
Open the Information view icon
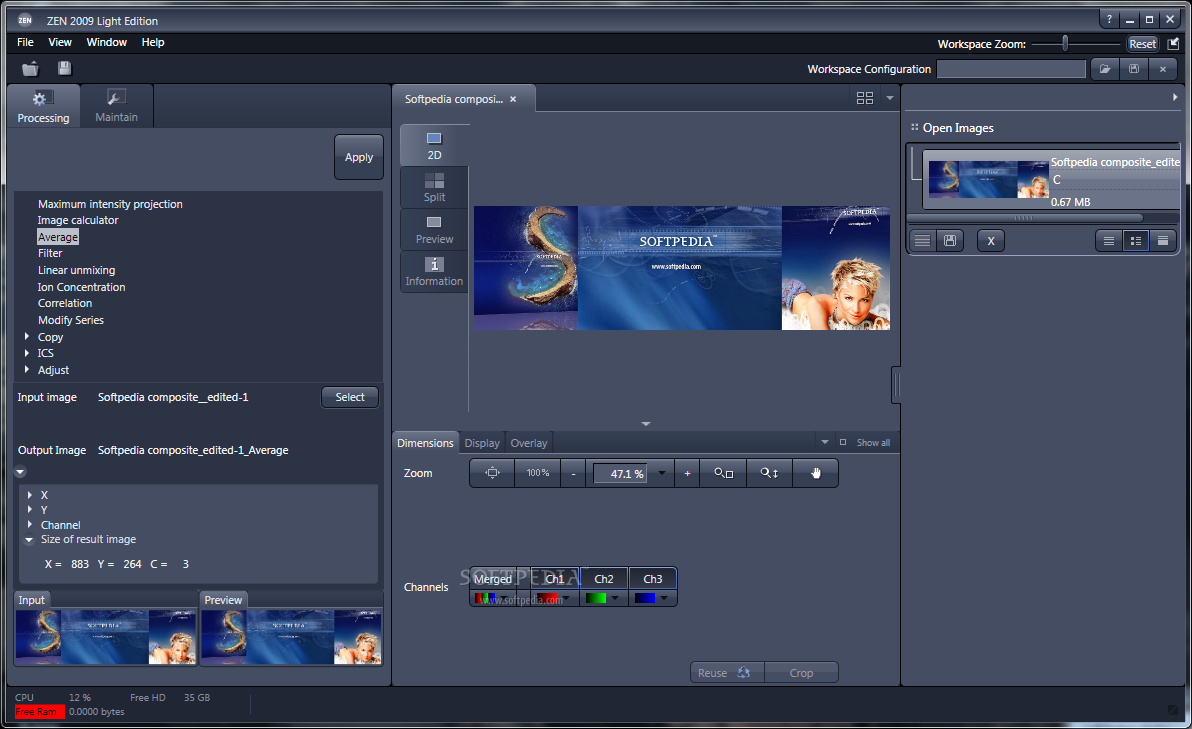click(x=434, y=271)
